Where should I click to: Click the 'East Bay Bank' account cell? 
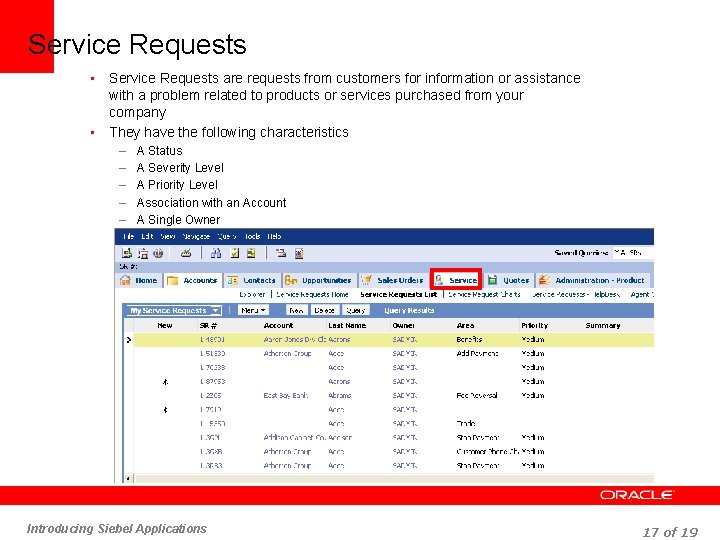286,395
